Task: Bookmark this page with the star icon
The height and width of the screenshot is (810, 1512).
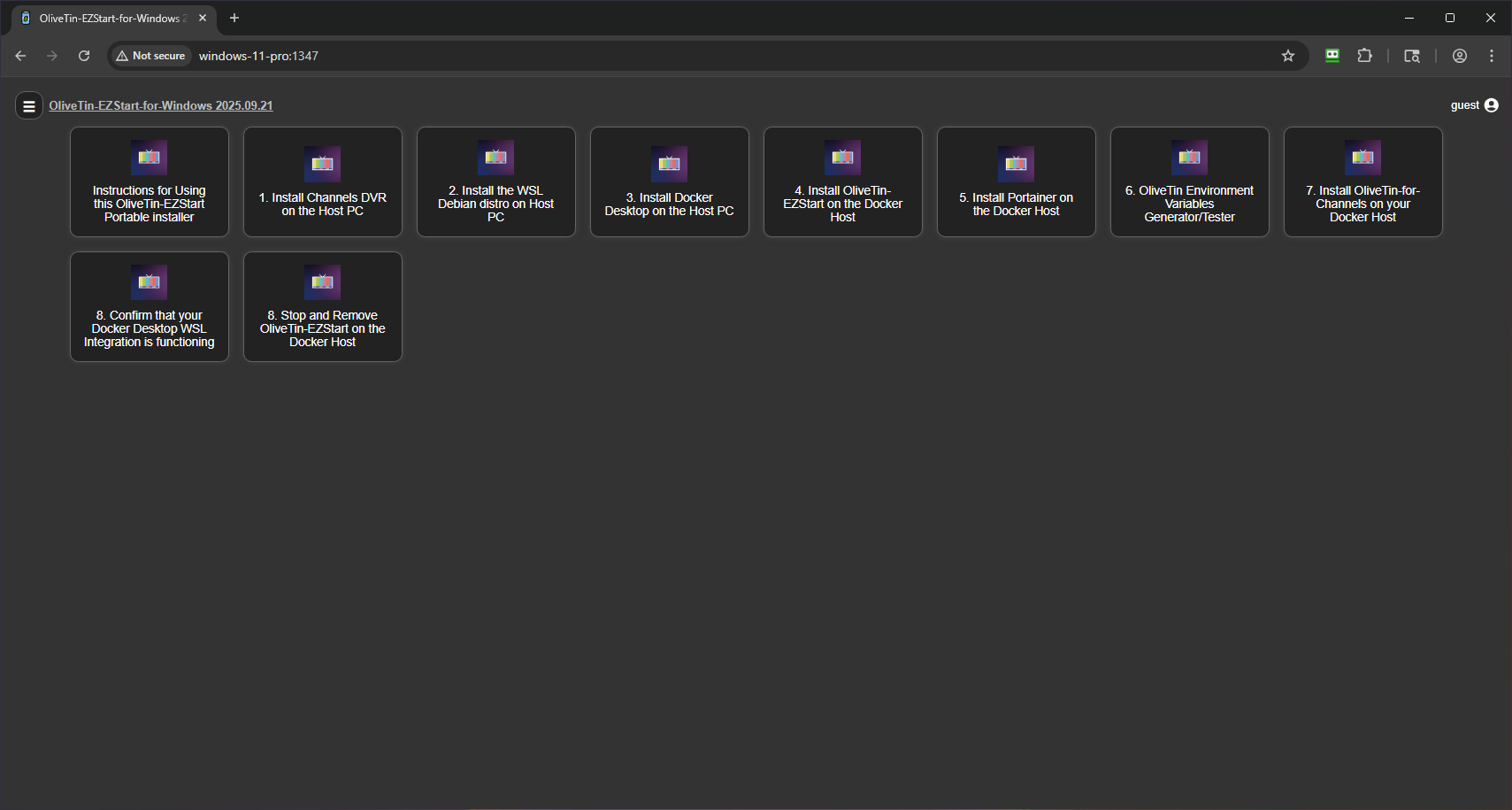Action: tap(1287, 56)
